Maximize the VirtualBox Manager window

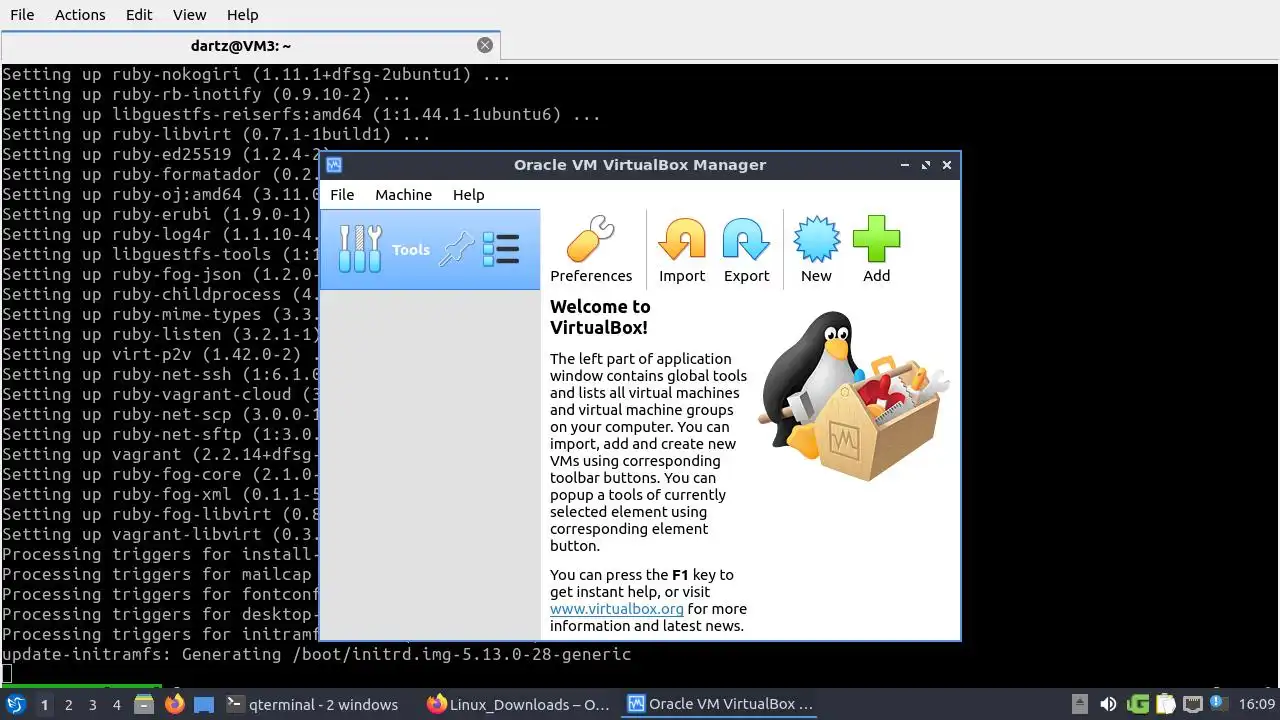[x=925, y=165]
